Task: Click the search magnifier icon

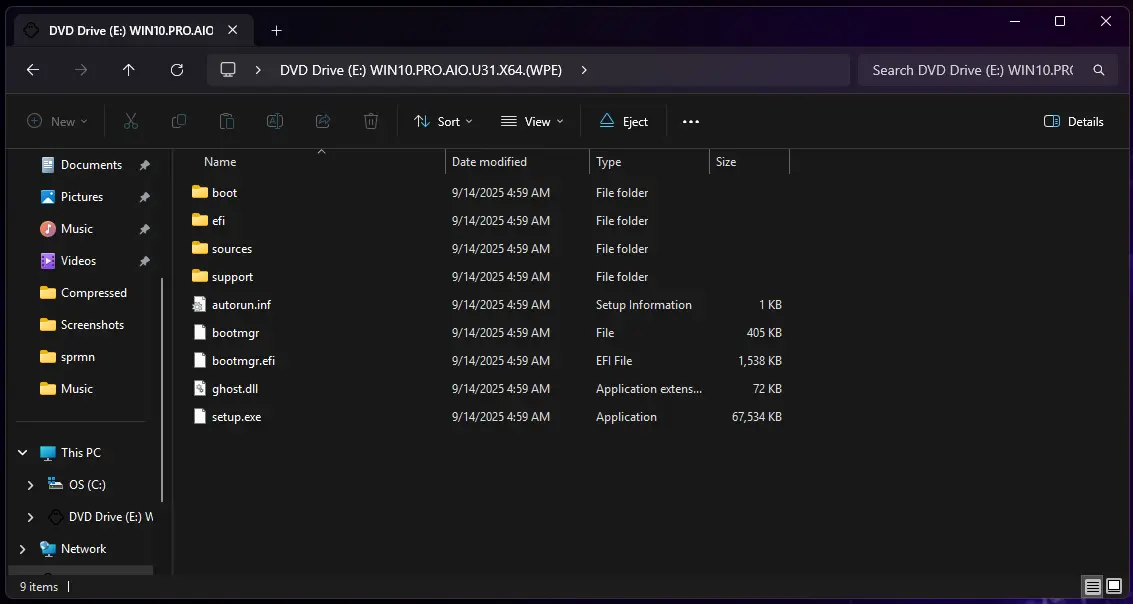Action: 1098,70
